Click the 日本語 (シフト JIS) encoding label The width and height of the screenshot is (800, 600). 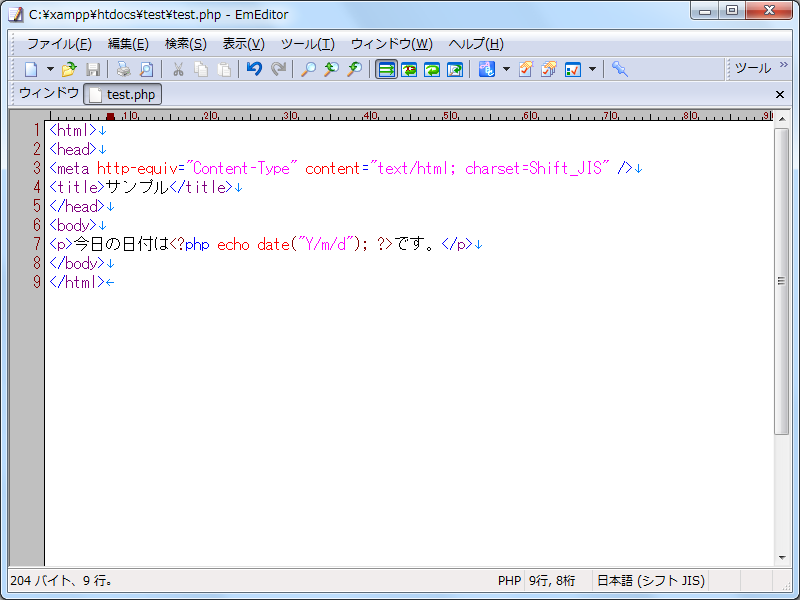pyautogui.click(x=651, y=580)
